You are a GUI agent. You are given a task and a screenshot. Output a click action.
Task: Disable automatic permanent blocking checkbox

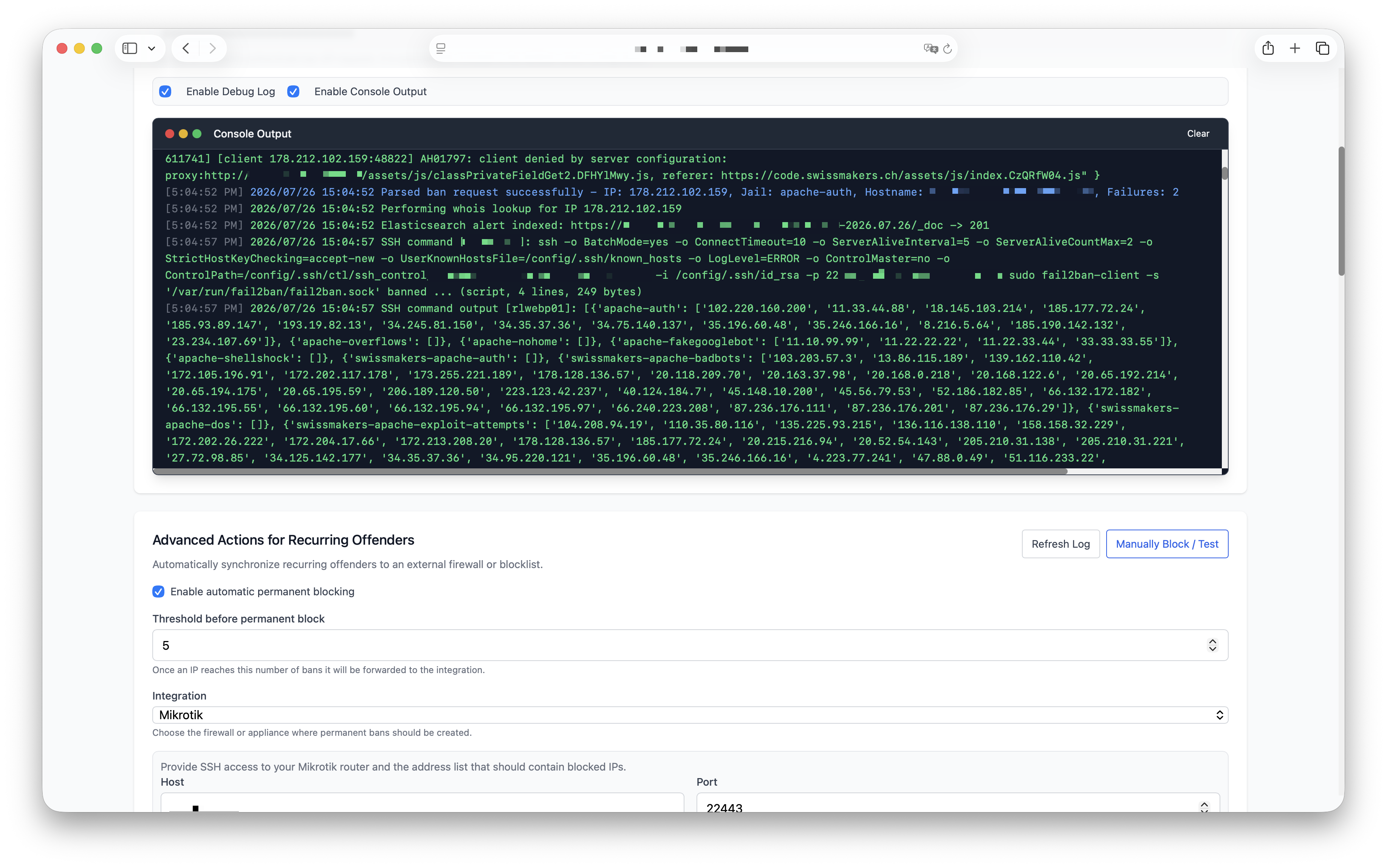tap(158, 591)
